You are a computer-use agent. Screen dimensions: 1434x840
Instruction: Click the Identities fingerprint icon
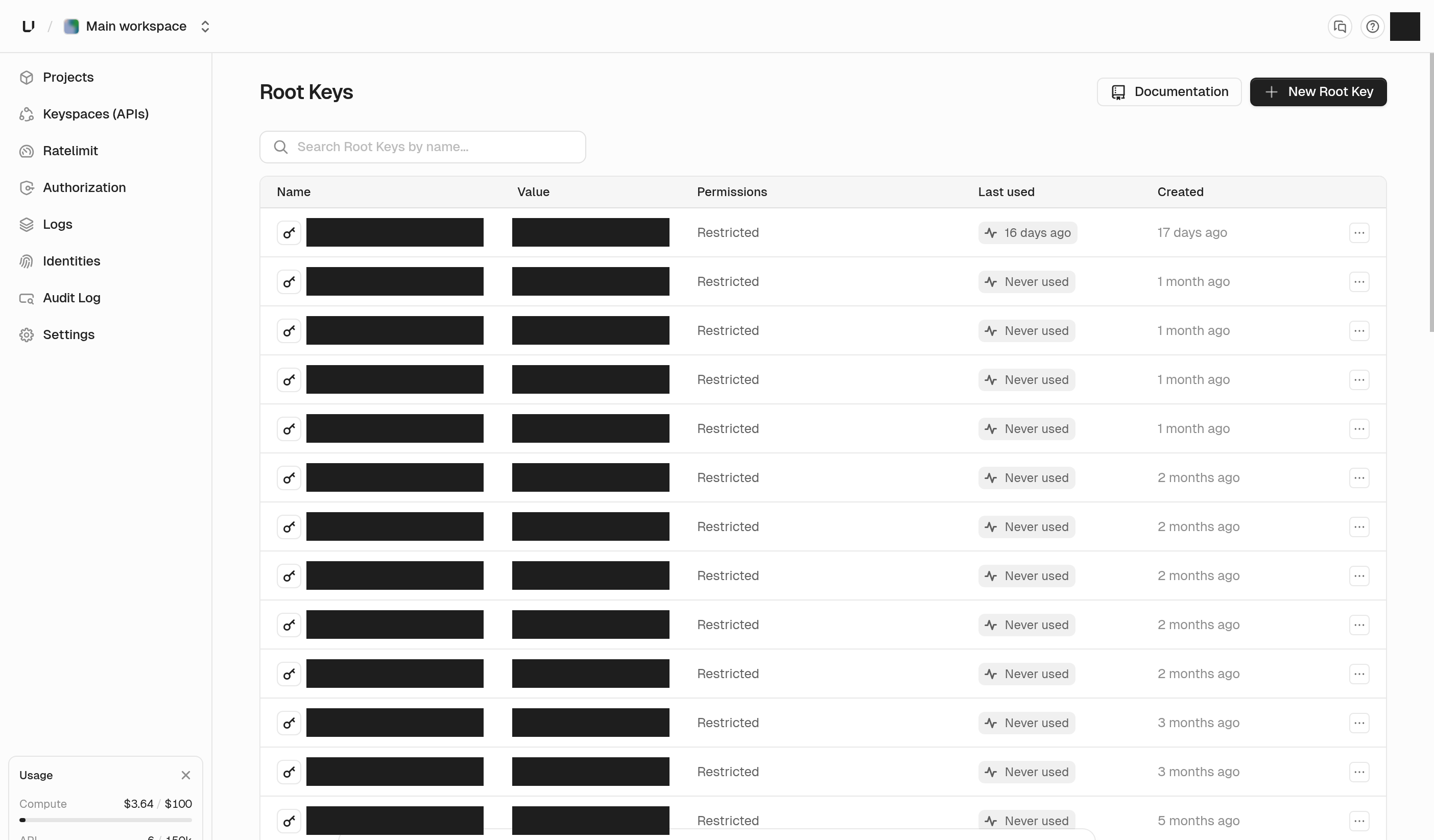[x=27, y=261]
